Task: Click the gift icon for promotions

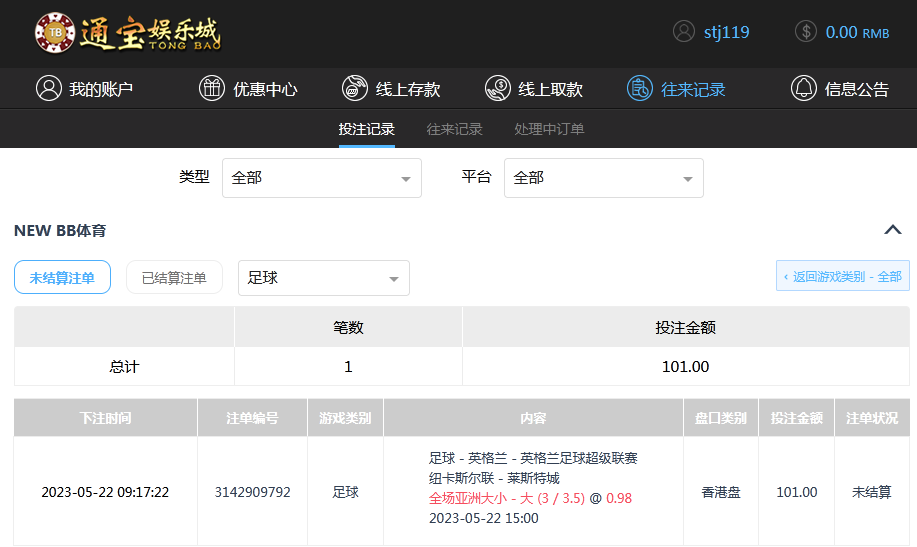Action: tap(212, 88)
